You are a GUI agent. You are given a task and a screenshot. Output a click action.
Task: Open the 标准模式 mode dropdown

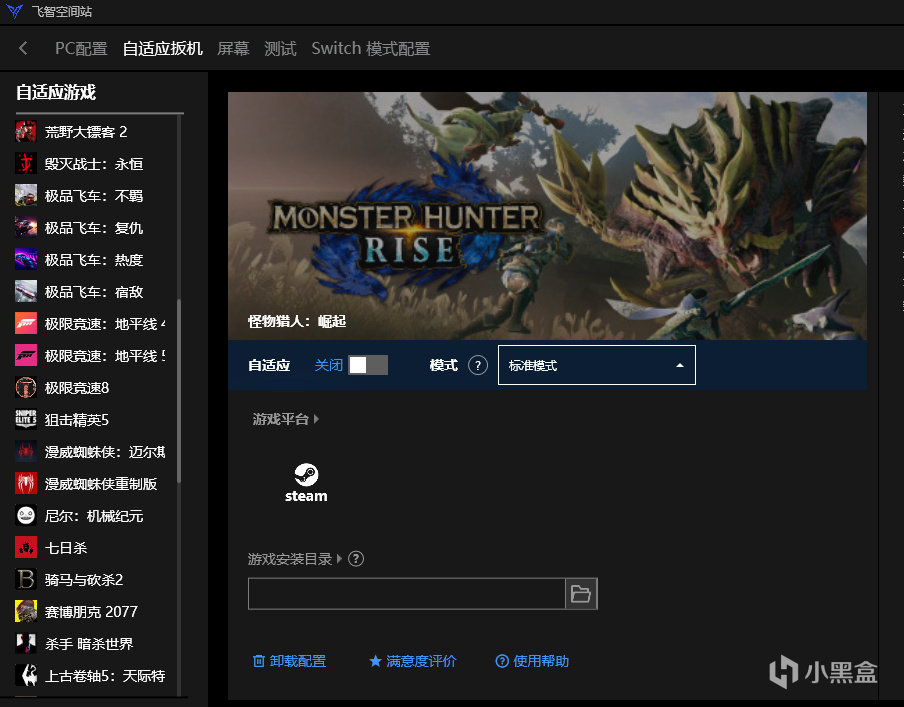(x=597, y=365)
